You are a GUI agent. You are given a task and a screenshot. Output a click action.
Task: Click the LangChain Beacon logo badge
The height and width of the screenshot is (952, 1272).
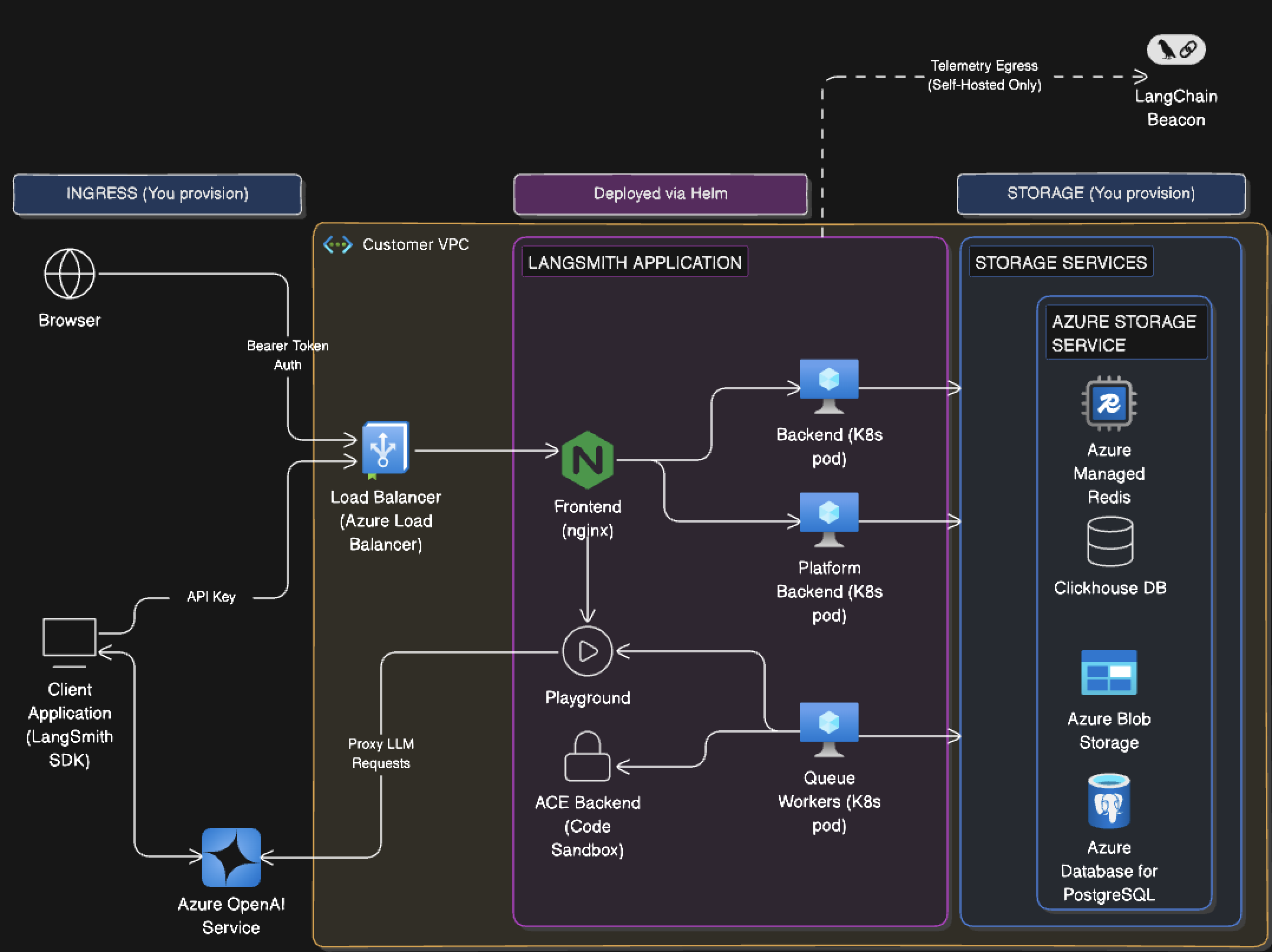[1176, 50]
